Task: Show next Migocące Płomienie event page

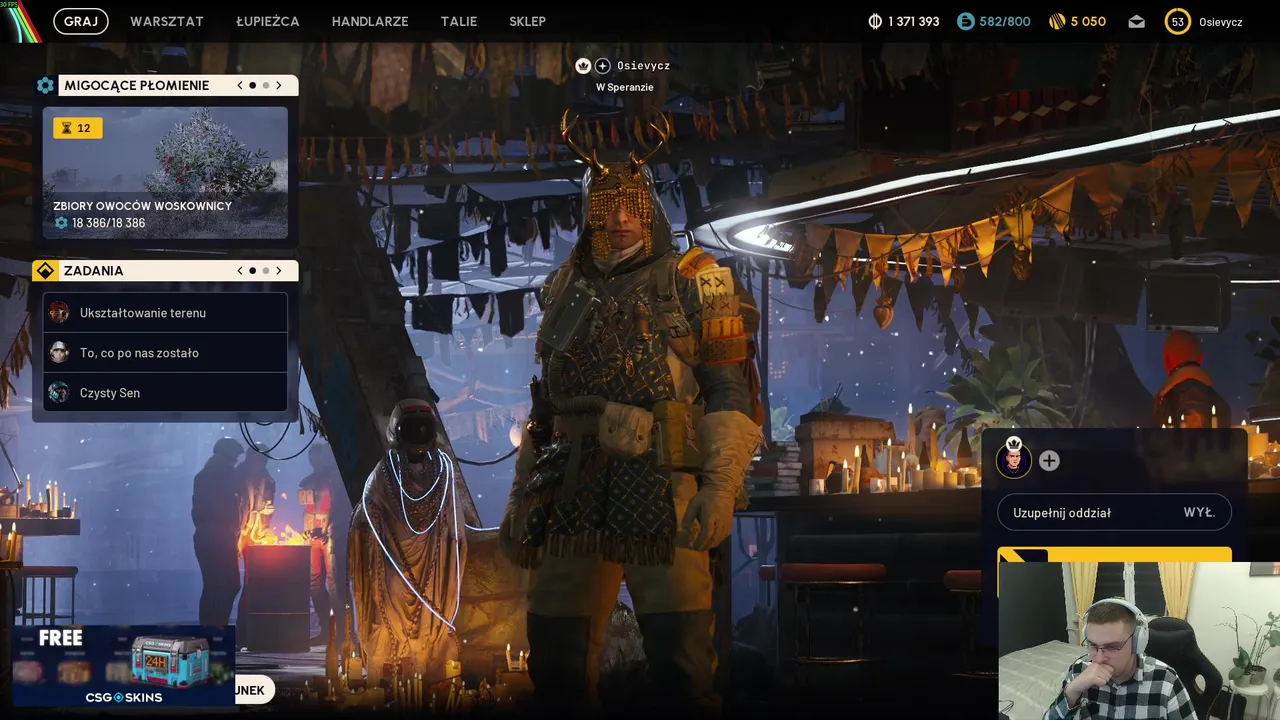Action: [x=279, y=86]
